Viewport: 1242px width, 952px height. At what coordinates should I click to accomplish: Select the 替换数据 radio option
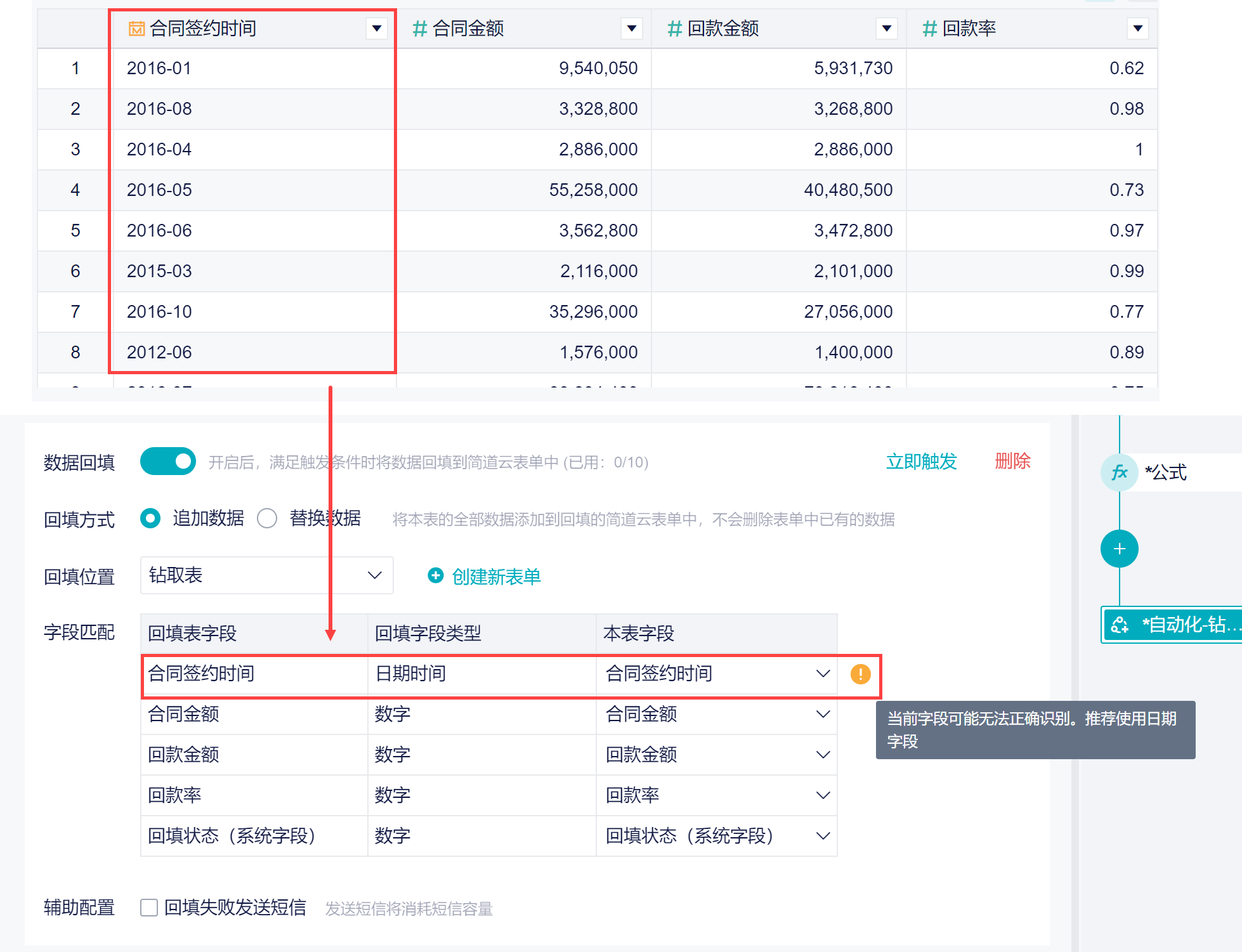267,518
